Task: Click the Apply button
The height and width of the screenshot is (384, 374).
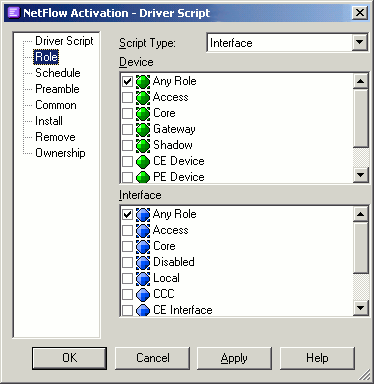Action: click(x=234, y=358)
